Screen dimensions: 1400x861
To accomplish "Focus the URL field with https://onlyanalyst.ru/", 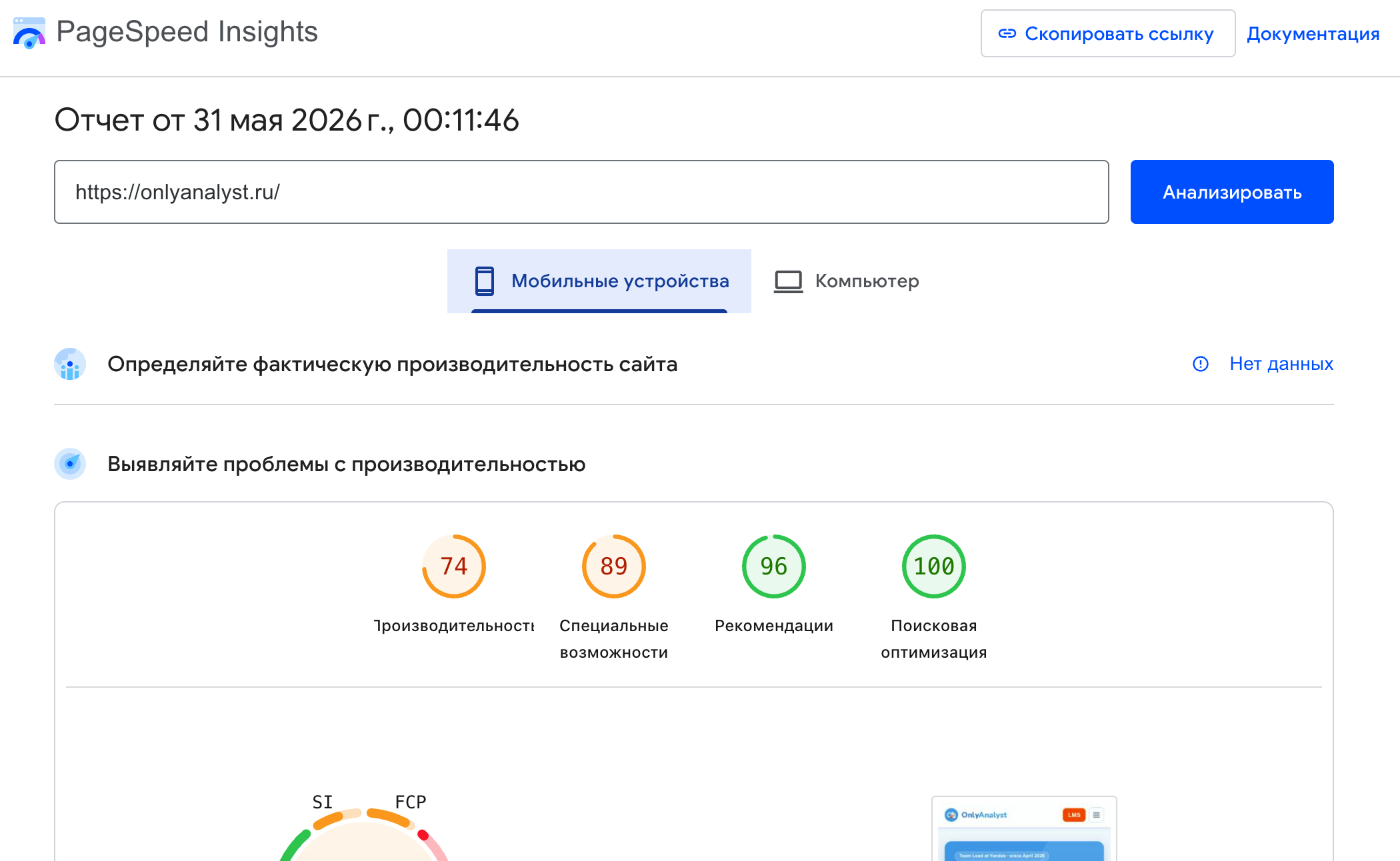I will tap(581, 192).
